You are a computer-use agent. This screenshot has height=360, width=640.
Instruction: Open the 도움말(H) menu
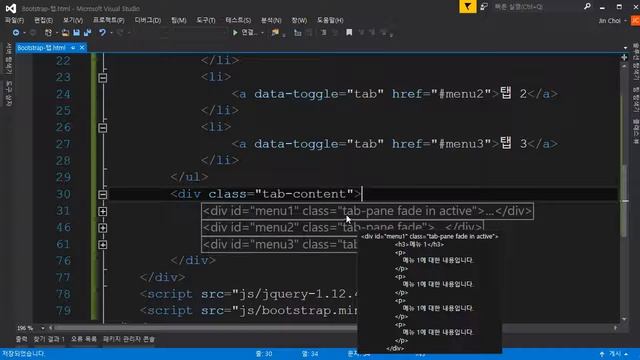point(330,20)
